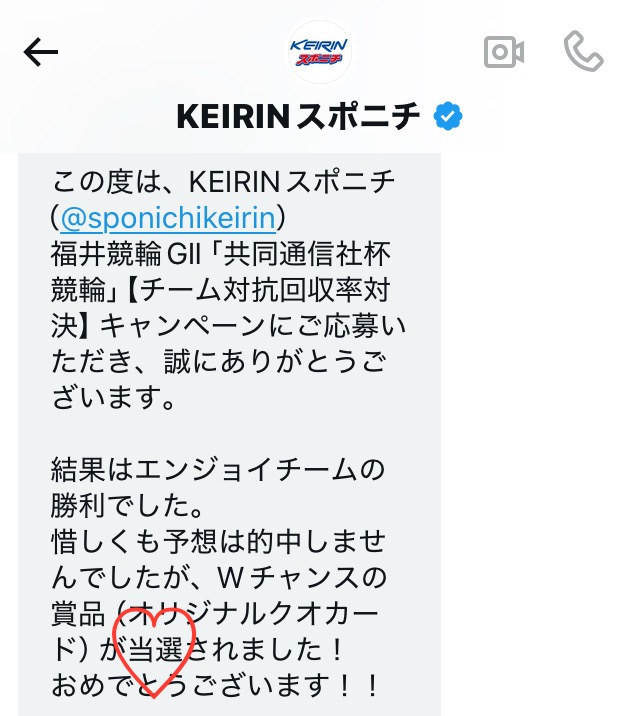Tap the blue verified badge
Screen dimensions: 640x716
[448, 116]
